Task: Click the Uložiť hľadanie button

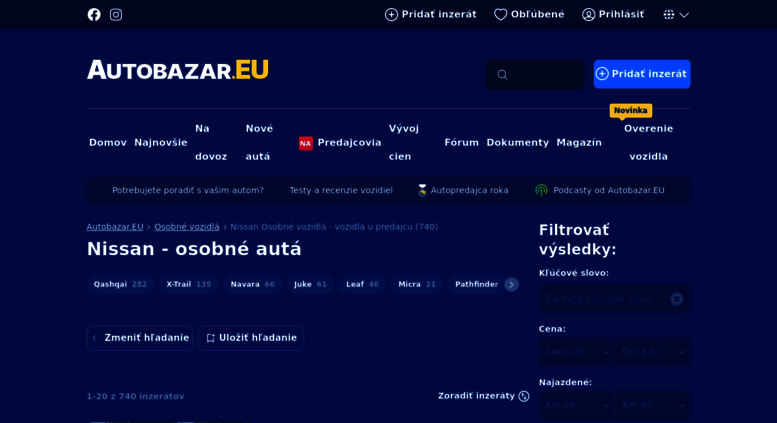Action: pos(251,338)
